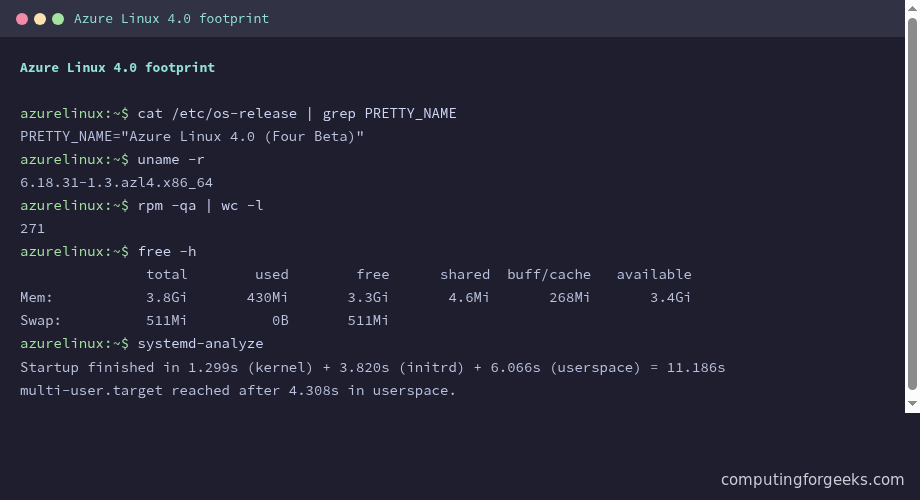The width and height of the screenshot is (920, 500).
Task: Click the 'buff/cache' column header
Action: tap(549, 274)
